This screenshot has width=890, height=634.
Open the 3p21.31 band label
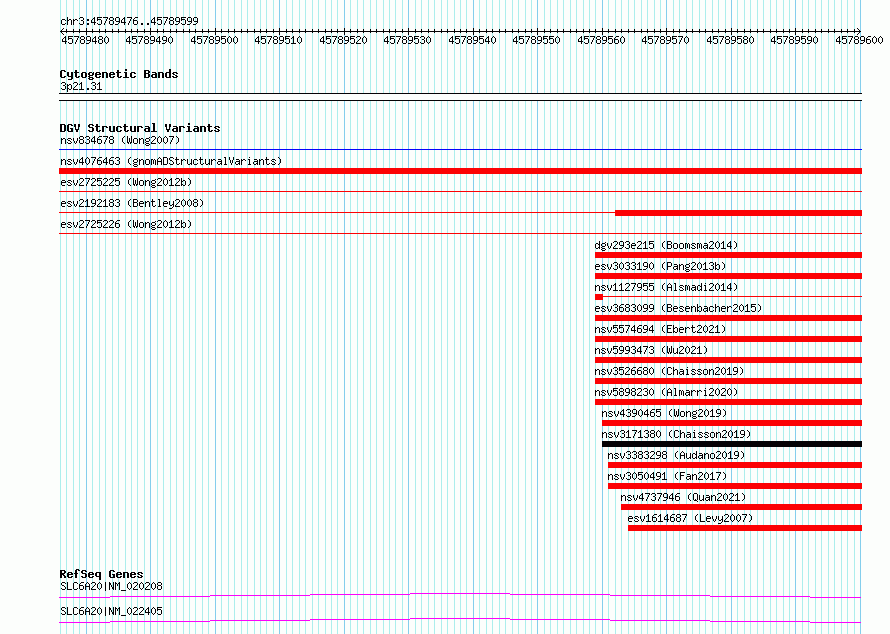81,87
